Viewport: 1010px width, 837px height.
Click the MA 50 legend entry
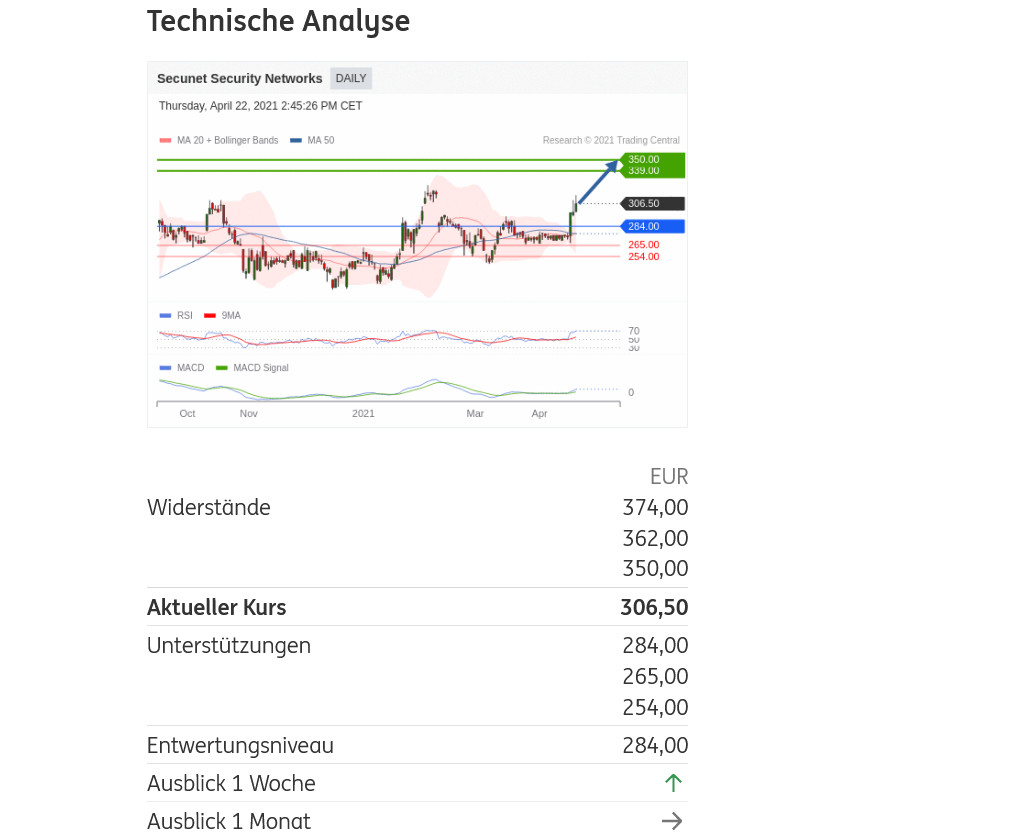(x=313, y=141)
